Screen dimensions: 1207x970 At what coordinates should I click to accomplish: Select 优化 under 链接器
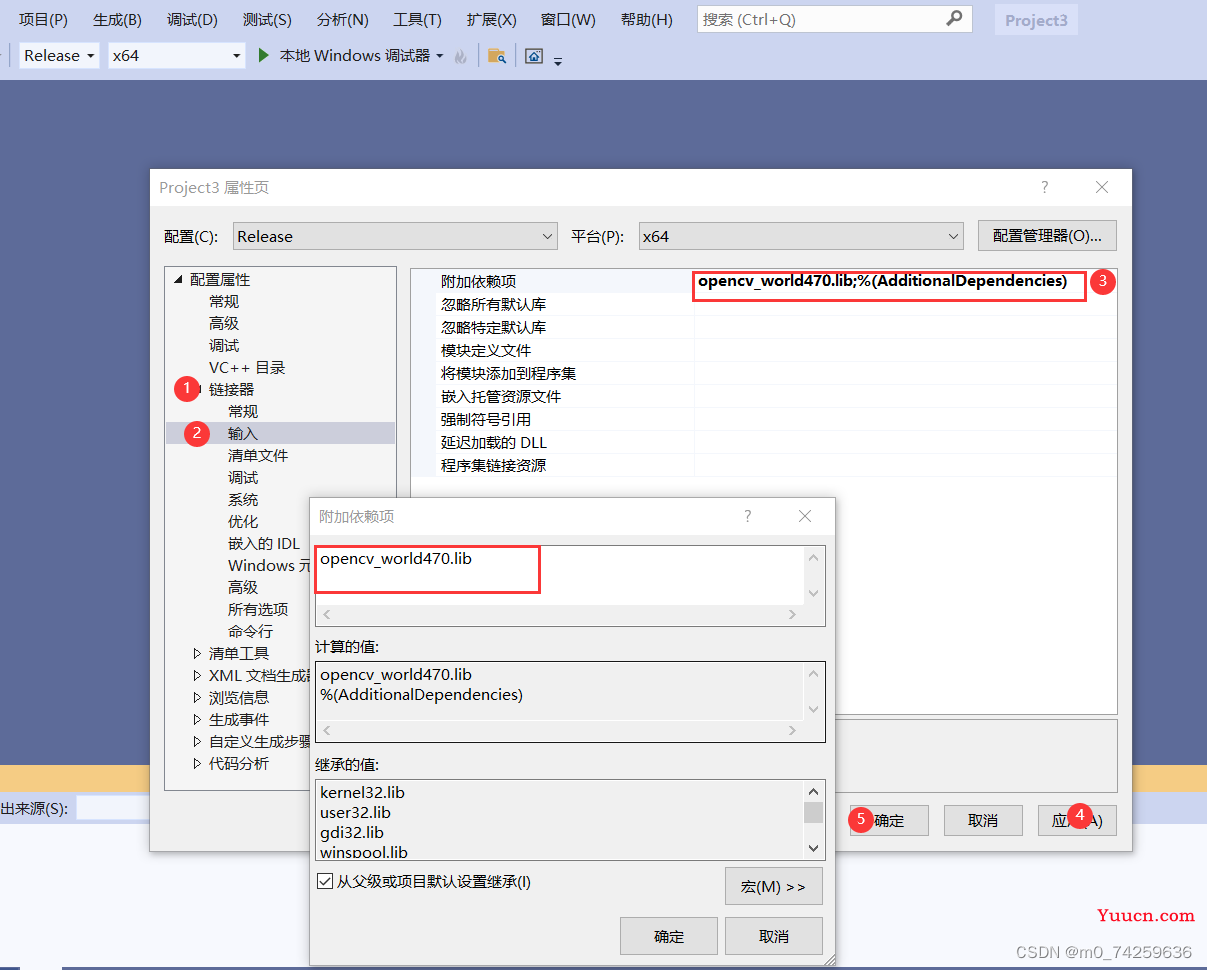243,521
